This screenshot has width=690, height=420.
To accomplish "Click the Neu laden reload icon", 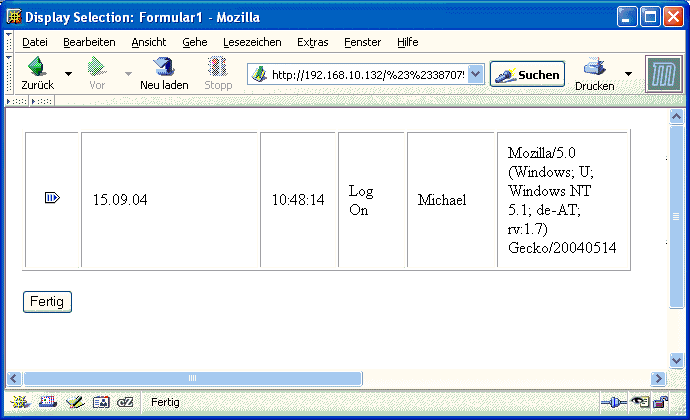I will (164, 68).
